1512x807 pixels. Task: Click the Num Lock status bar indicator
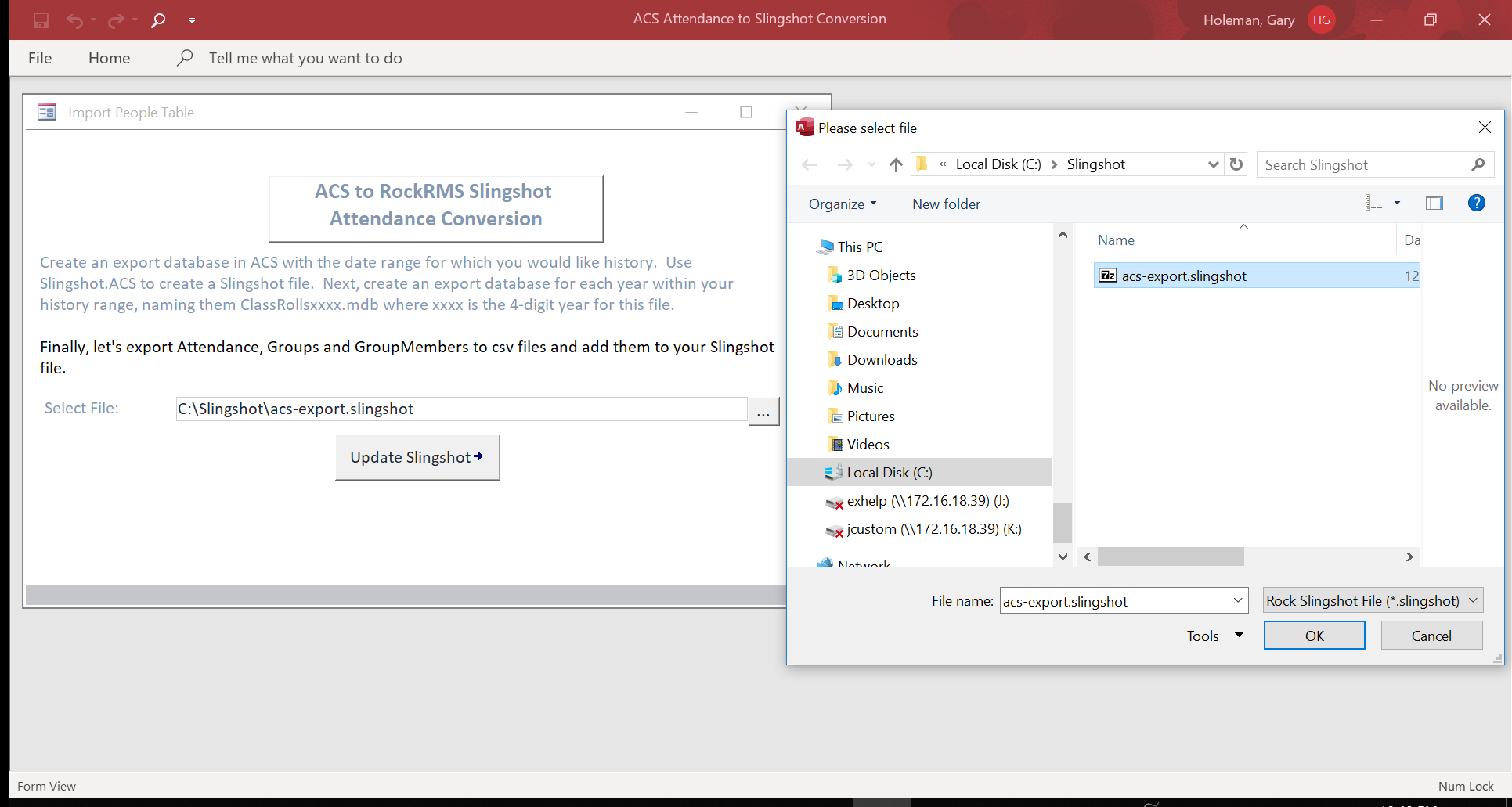tap(1466, 786)
